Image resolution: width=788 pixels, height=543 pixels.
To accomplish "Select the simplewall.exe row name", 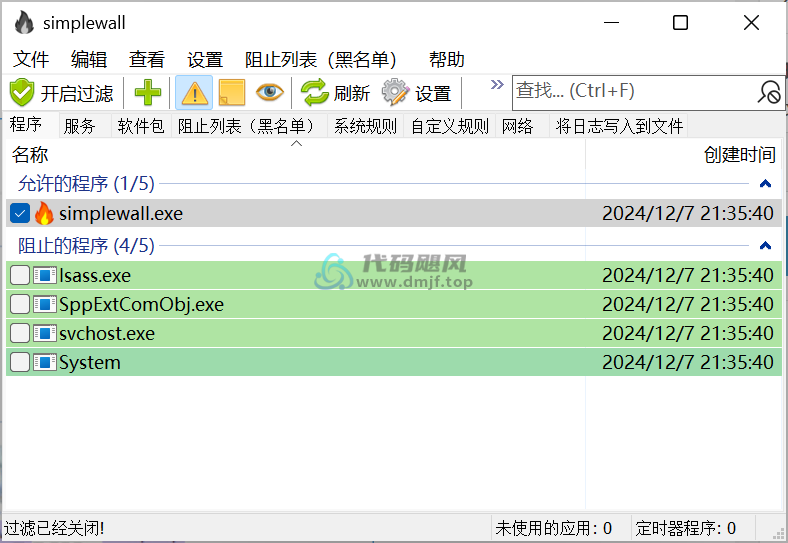I will coord(121,214).
